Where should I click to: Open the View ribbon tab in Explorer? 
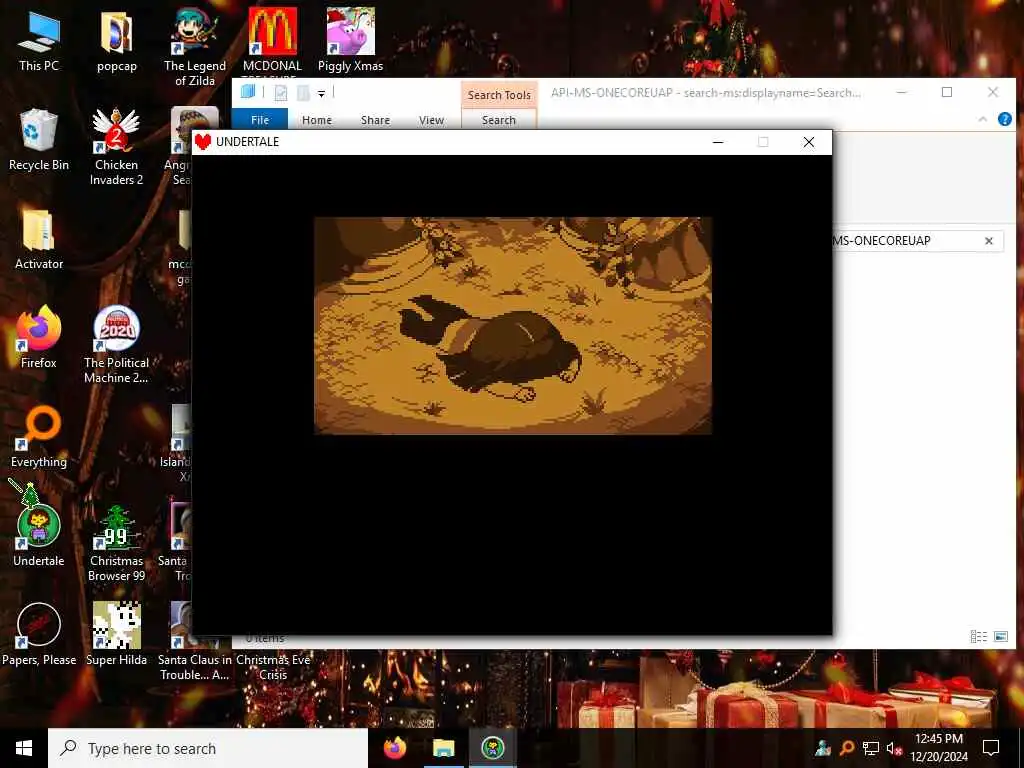coord(432,120)
